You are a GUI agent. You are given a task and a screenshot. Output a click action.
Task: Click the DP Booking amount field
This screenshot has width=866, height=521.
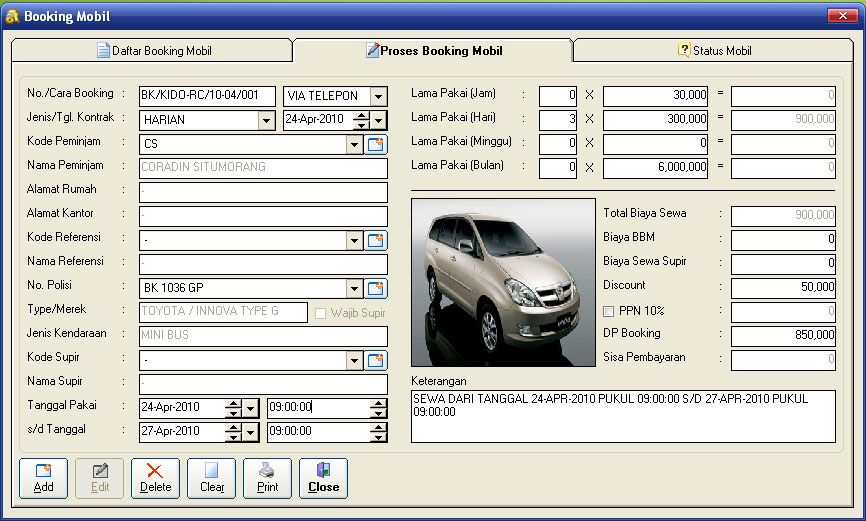pyautogui.click(x=783, y=336)
